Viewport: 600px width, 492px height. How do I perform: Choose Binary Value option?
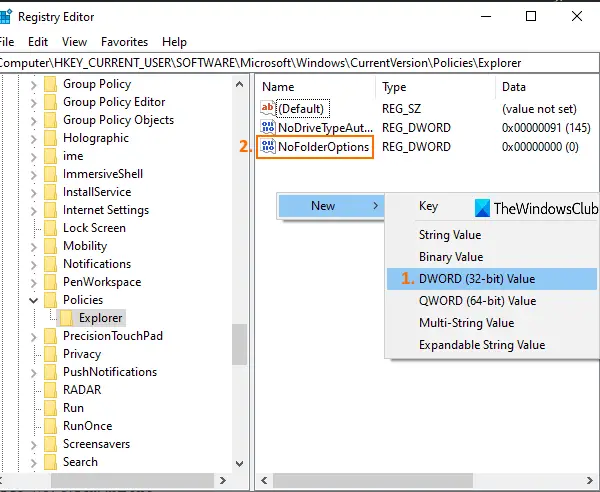click(x=492, y=257)
